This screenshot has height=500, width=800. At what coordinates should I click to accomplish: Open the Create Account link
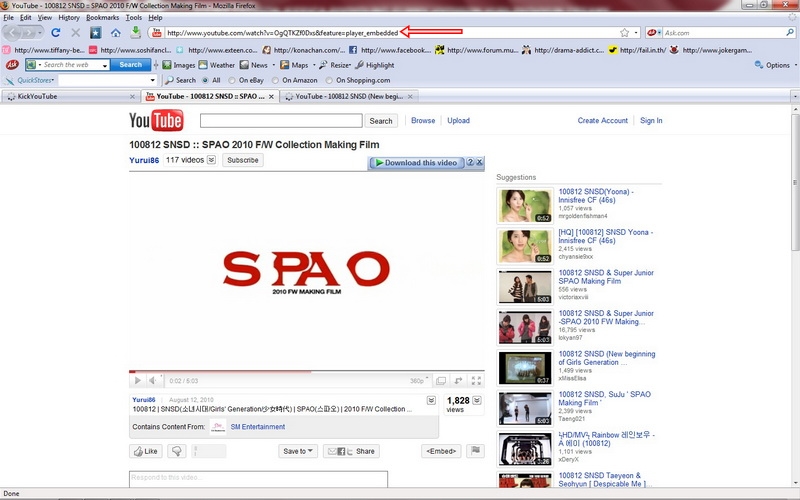point(603,120)
